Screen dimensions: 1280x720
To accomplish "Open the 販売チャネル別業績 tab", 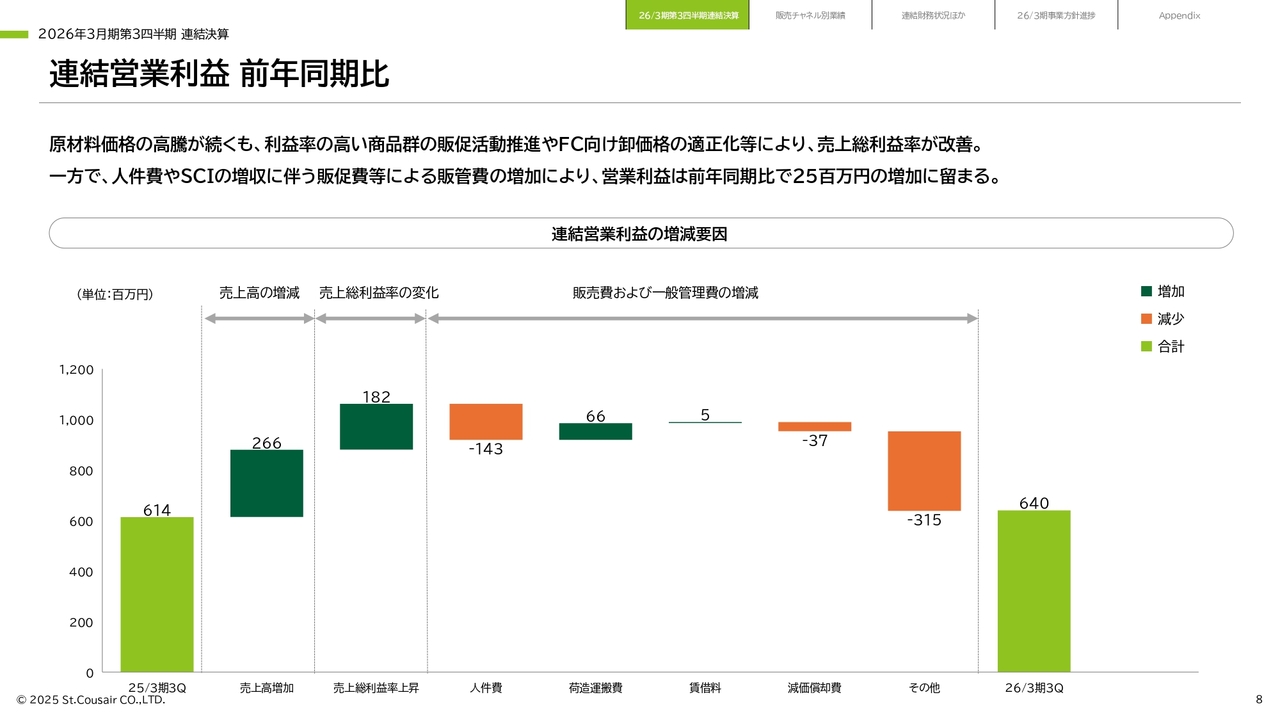I will pos(810,15).
